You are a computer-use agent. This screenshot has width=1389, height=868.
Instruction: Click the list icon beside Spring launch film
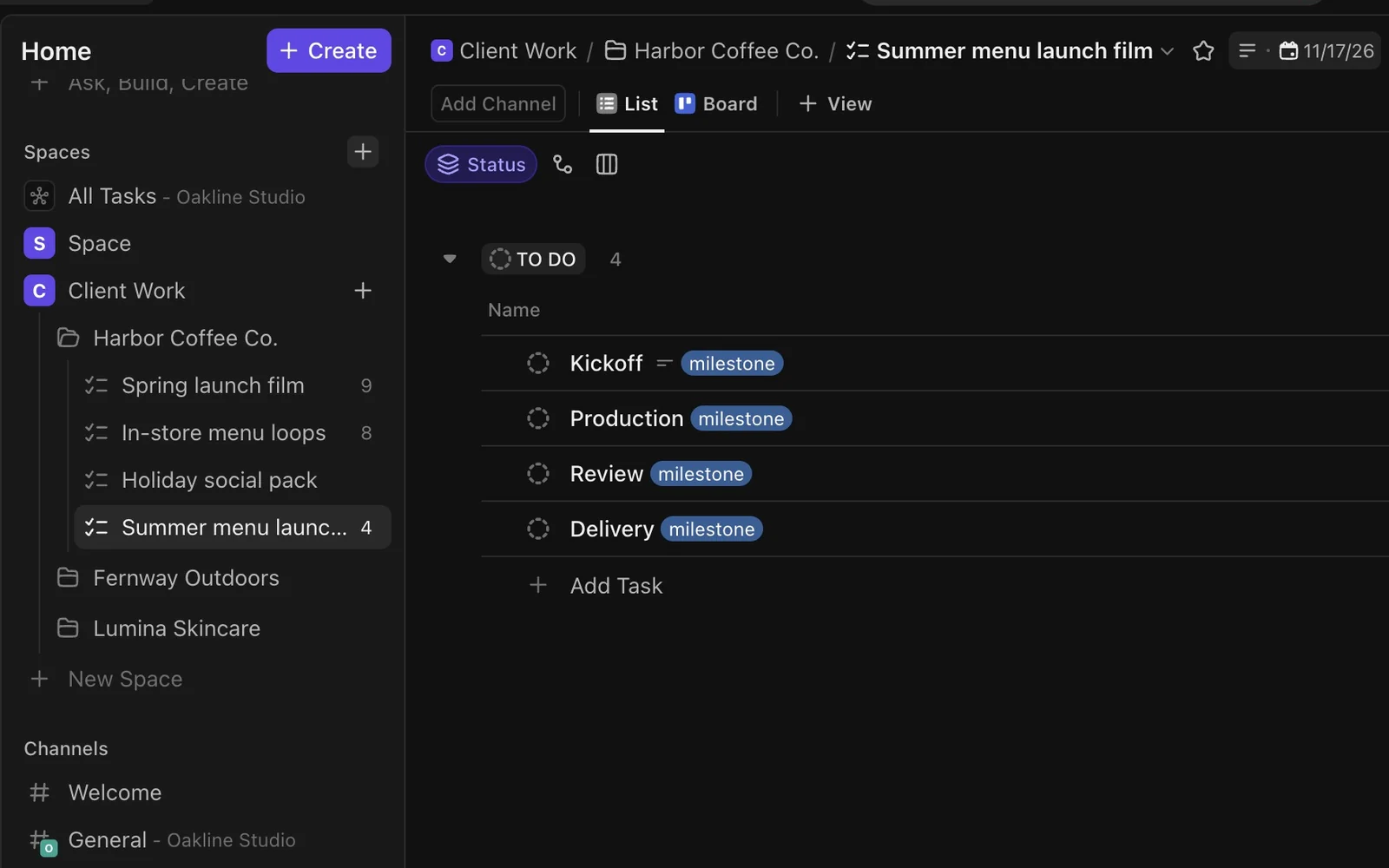click(x=95, y=385)
